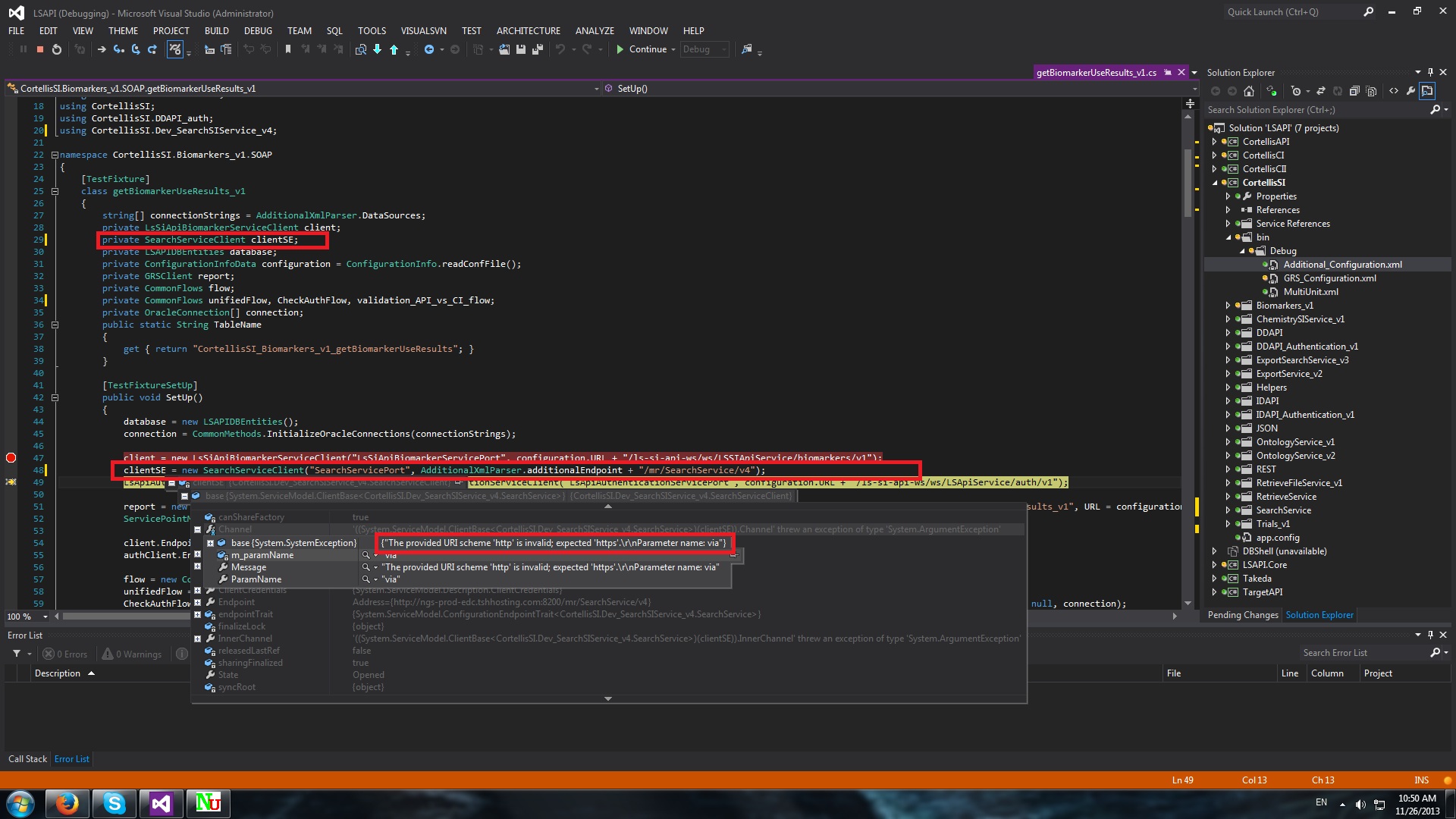1456x819 pixels.
Task: Open NUnit from the taskbar
Action: (208, 803)
